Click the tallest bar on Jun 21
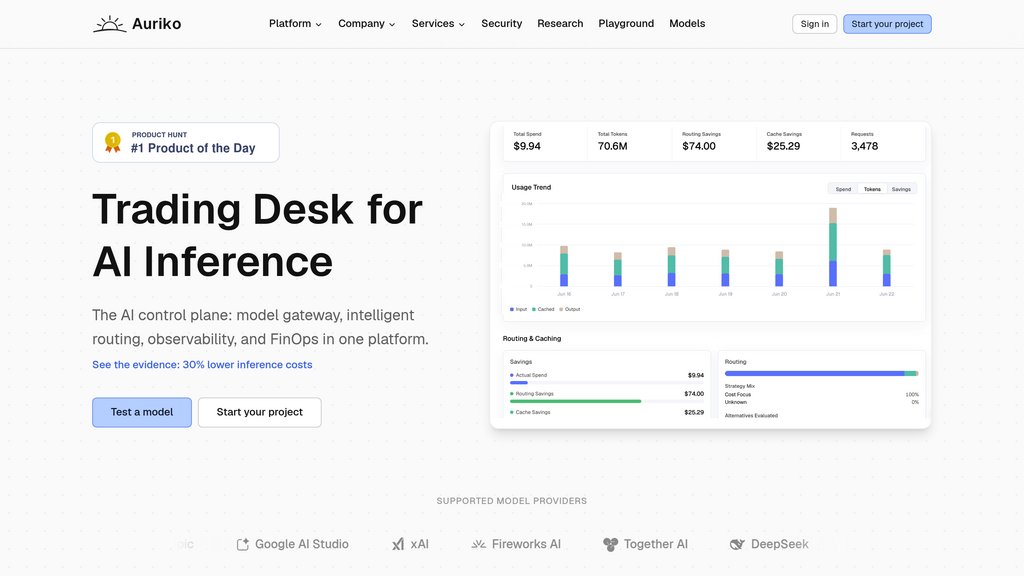This screenshot has height=576, width=1024. click(x=833, y=247)
